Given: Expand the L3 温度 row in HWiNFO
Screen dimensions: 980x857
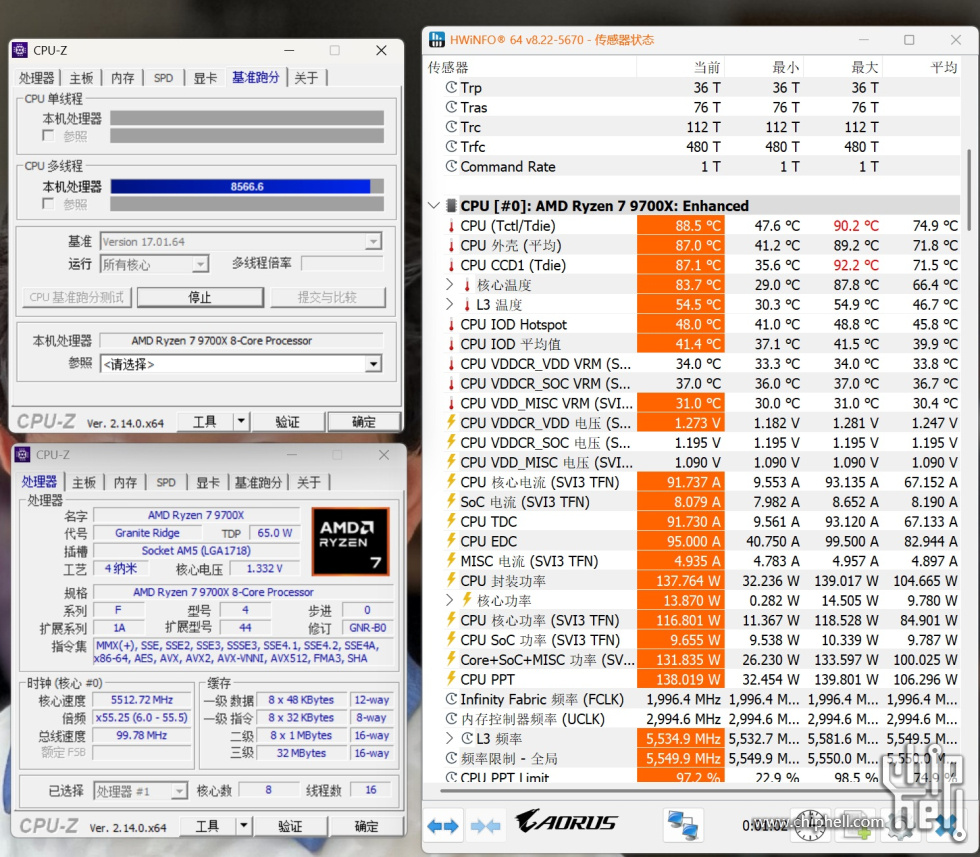Looking at the screenshot, I should (449, 304).
